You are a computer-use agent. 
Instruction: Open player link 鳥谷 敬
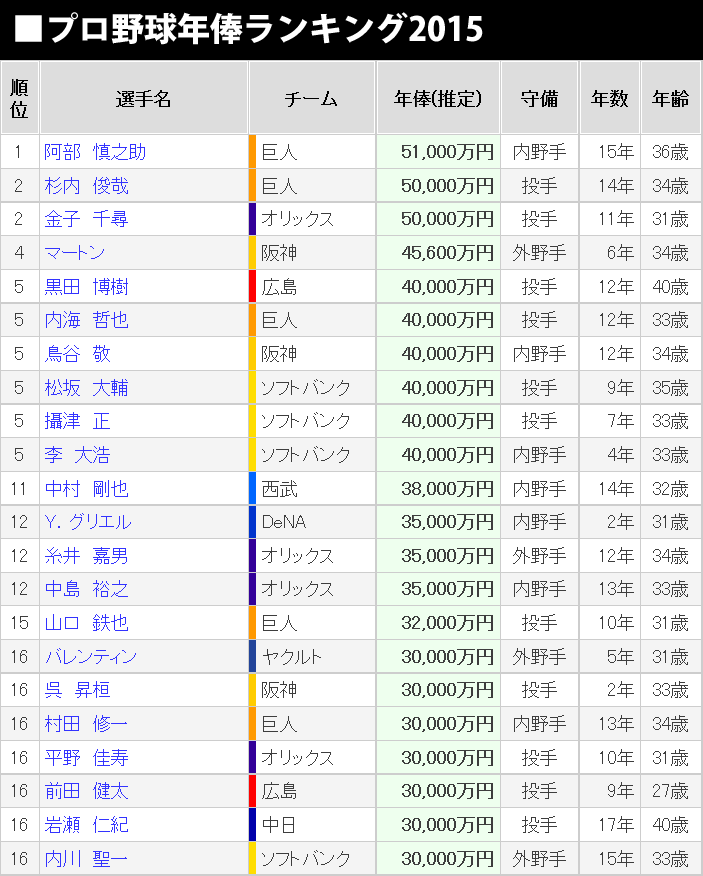tap(78, 354)
